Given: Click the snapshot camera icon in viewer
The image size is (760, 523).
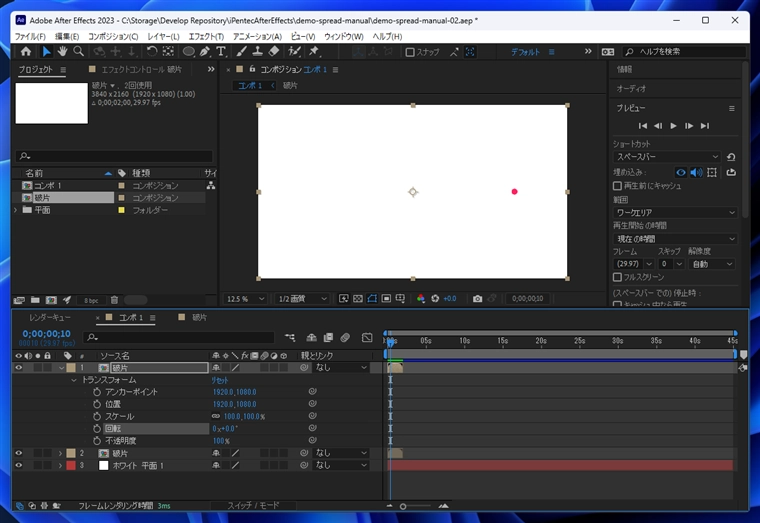Looking at the screenshot, I should 477,299.
